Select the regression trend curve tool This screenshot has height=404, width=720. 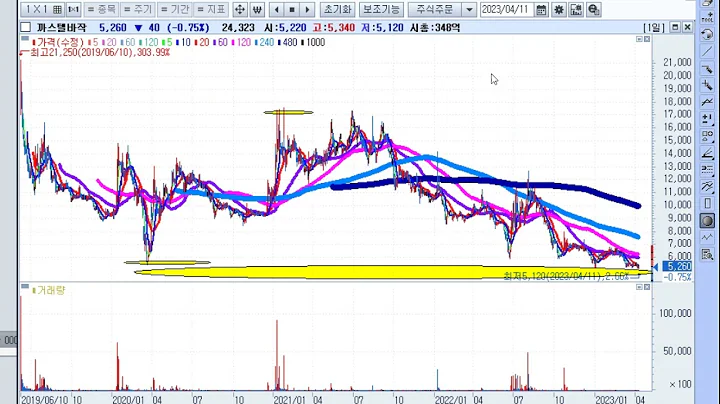(x=707, y=102)
